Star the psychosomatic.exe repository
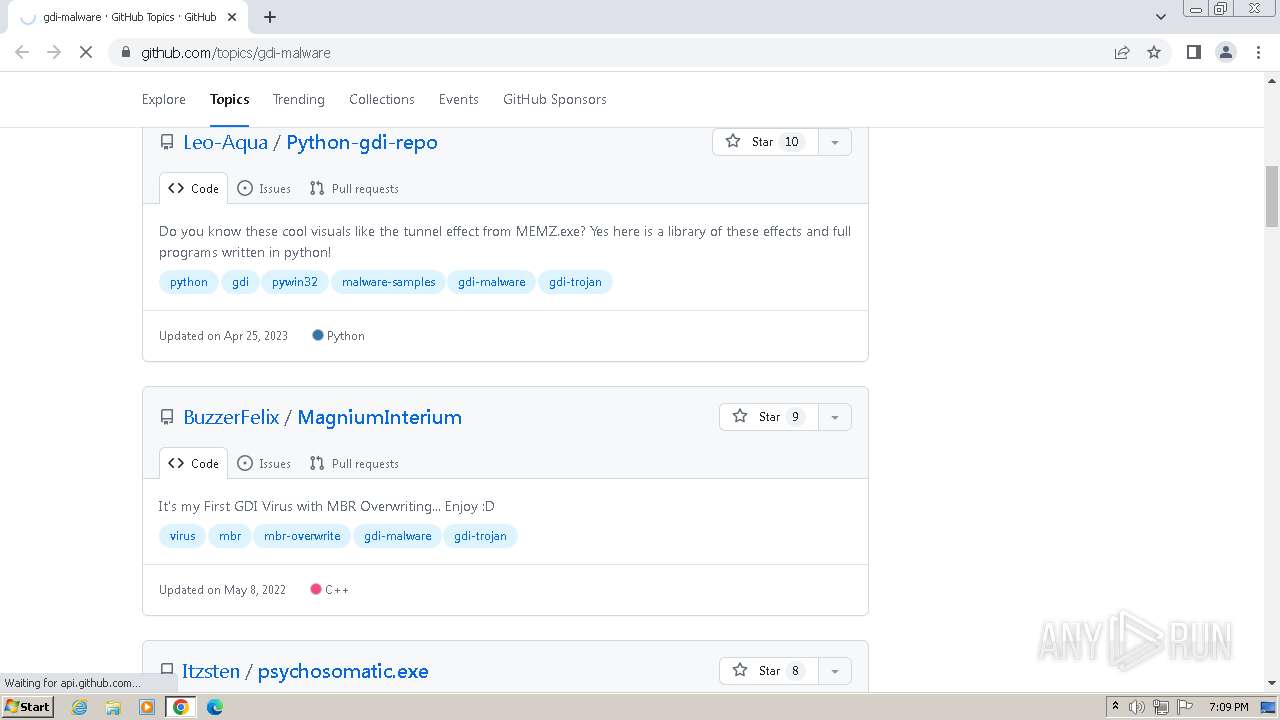Image resolution: width=1280 pixels, height=720 pixels. coord(769,671)
